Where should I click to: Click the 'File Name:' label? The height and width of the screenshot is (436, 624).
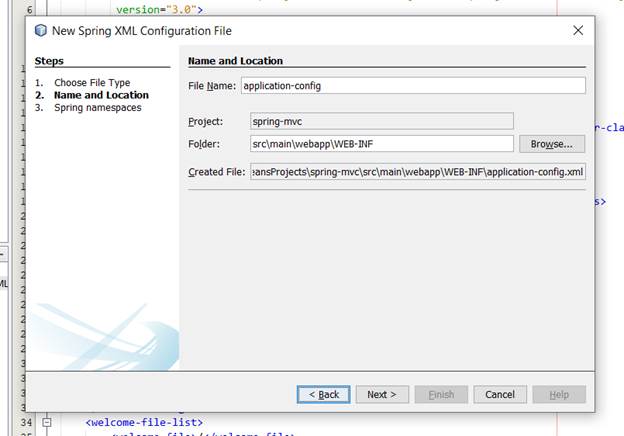click(212, 86)
